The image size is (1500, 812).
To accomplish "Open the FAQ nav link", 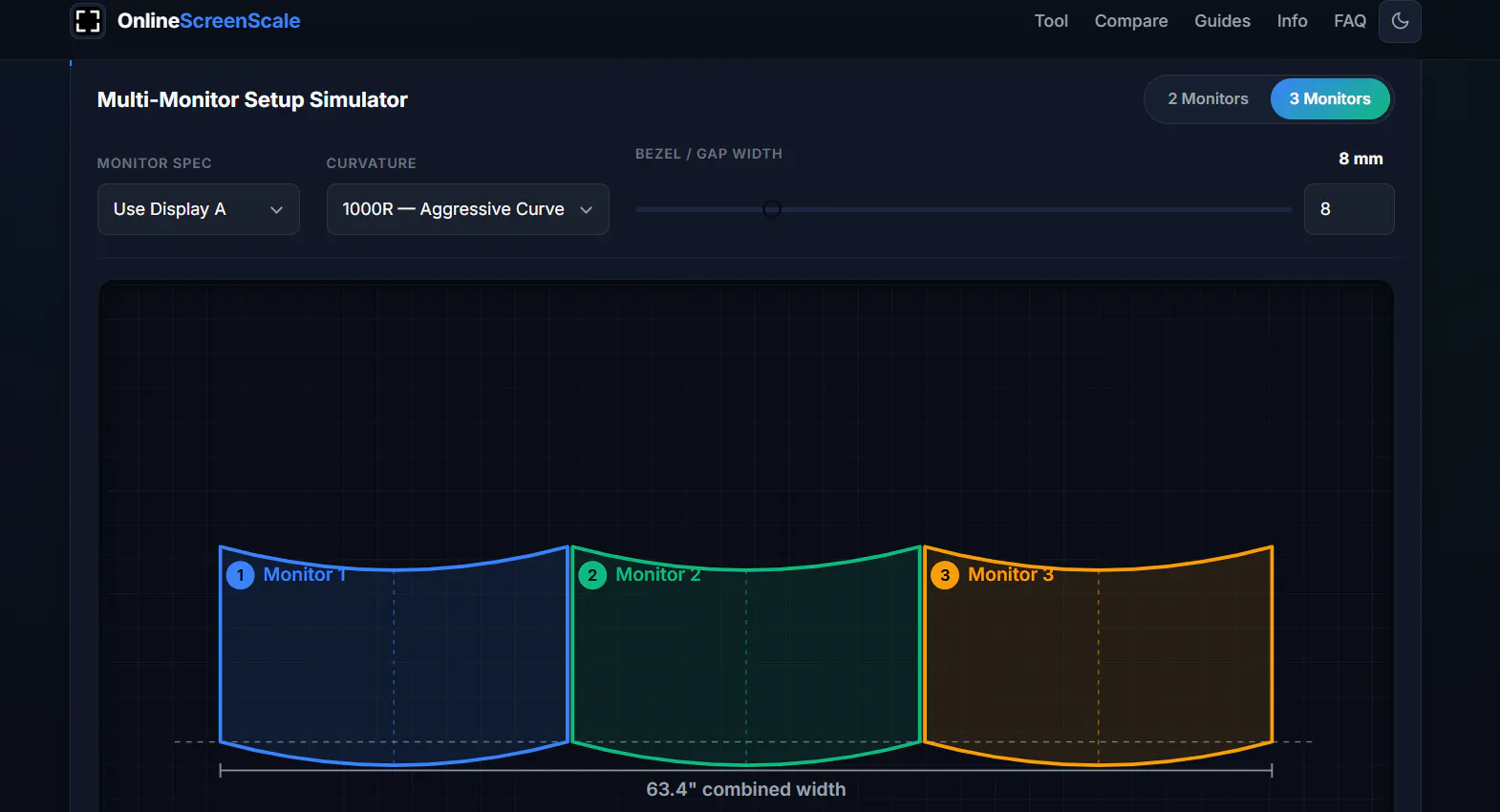I will (1350, 21).
